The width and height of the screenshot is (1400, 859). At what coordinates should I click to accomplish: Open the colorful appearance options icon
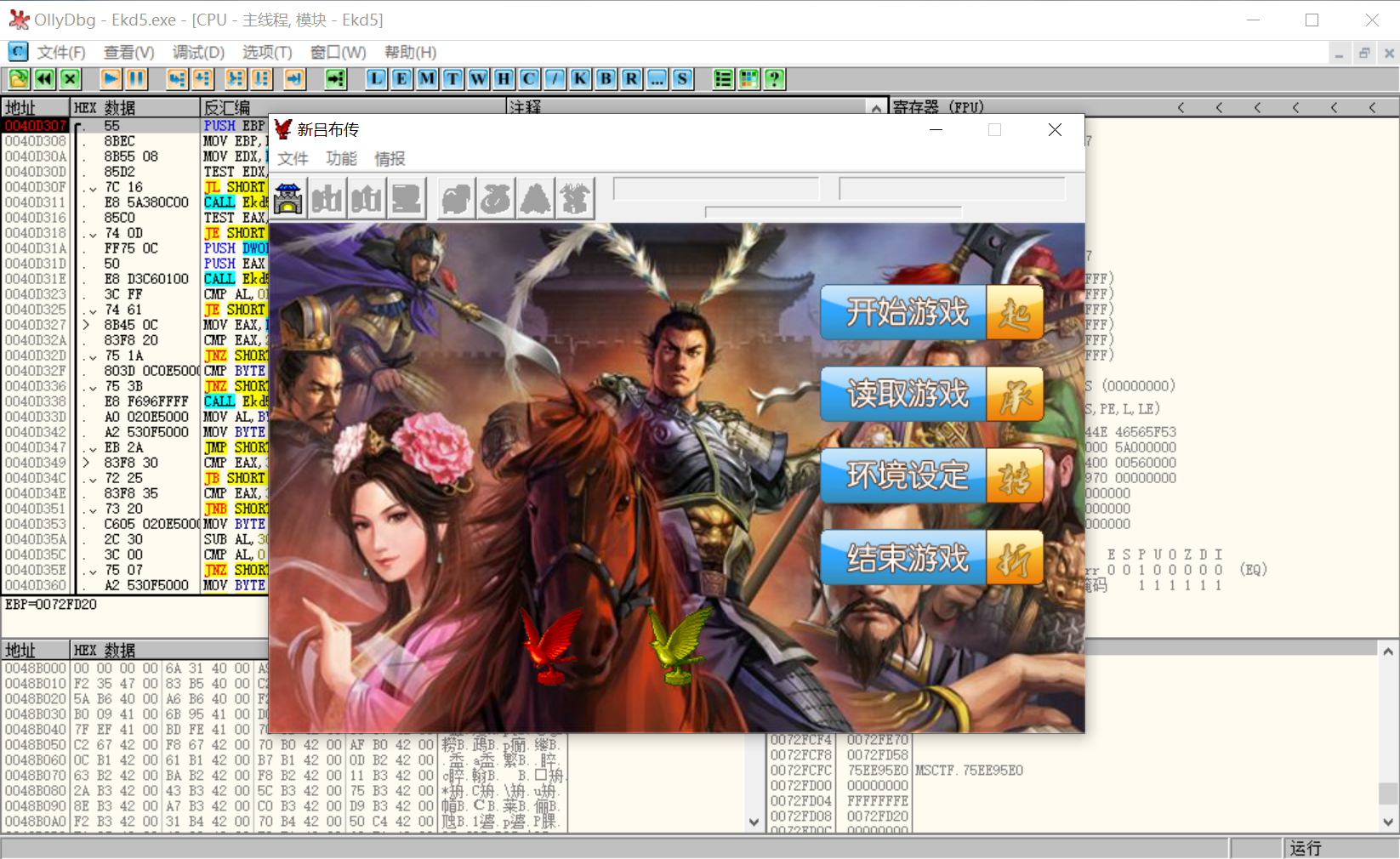[748, 79]
